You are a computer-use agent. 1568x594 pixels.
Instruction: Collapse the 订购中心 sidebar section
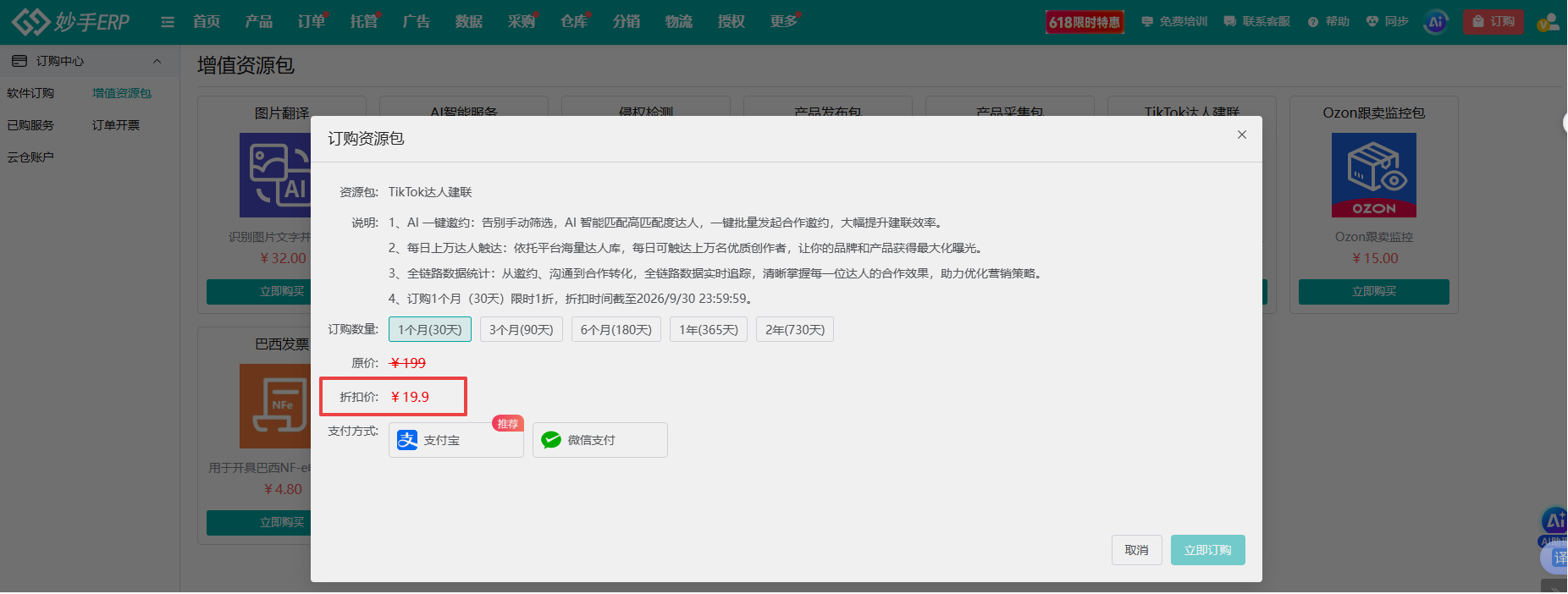point(157,61)
